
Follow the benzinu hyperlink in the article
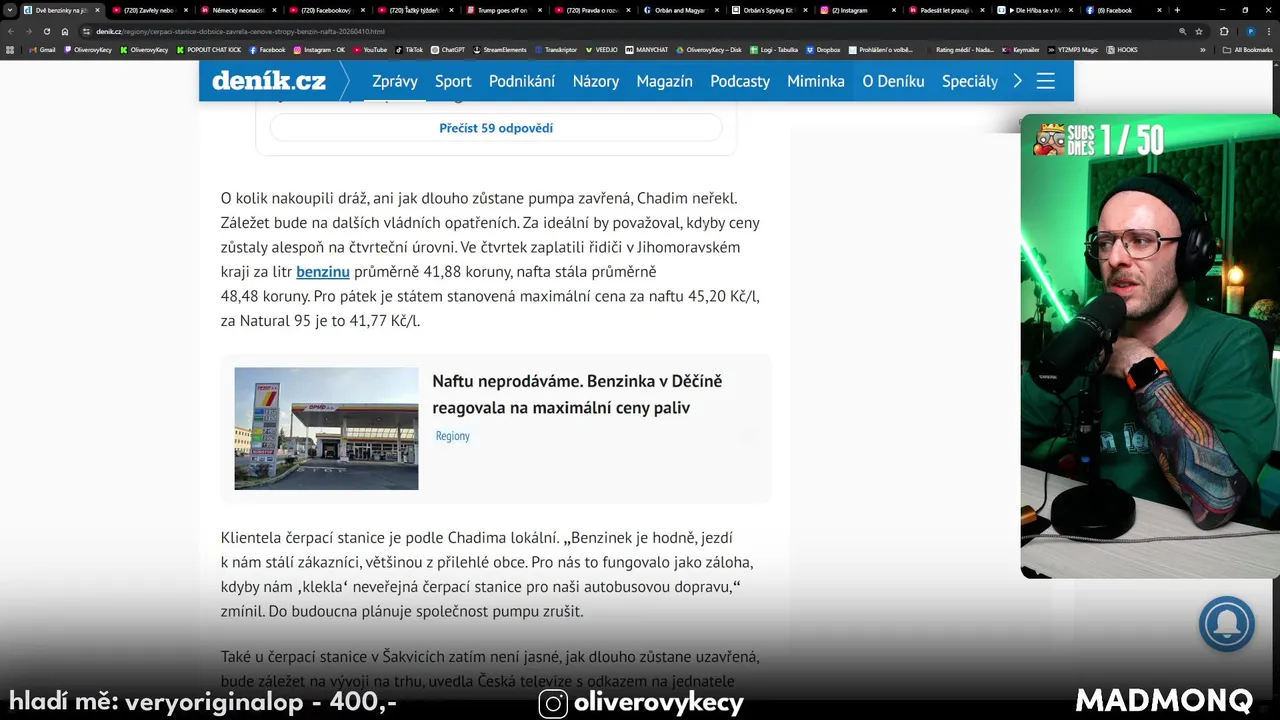323,271
